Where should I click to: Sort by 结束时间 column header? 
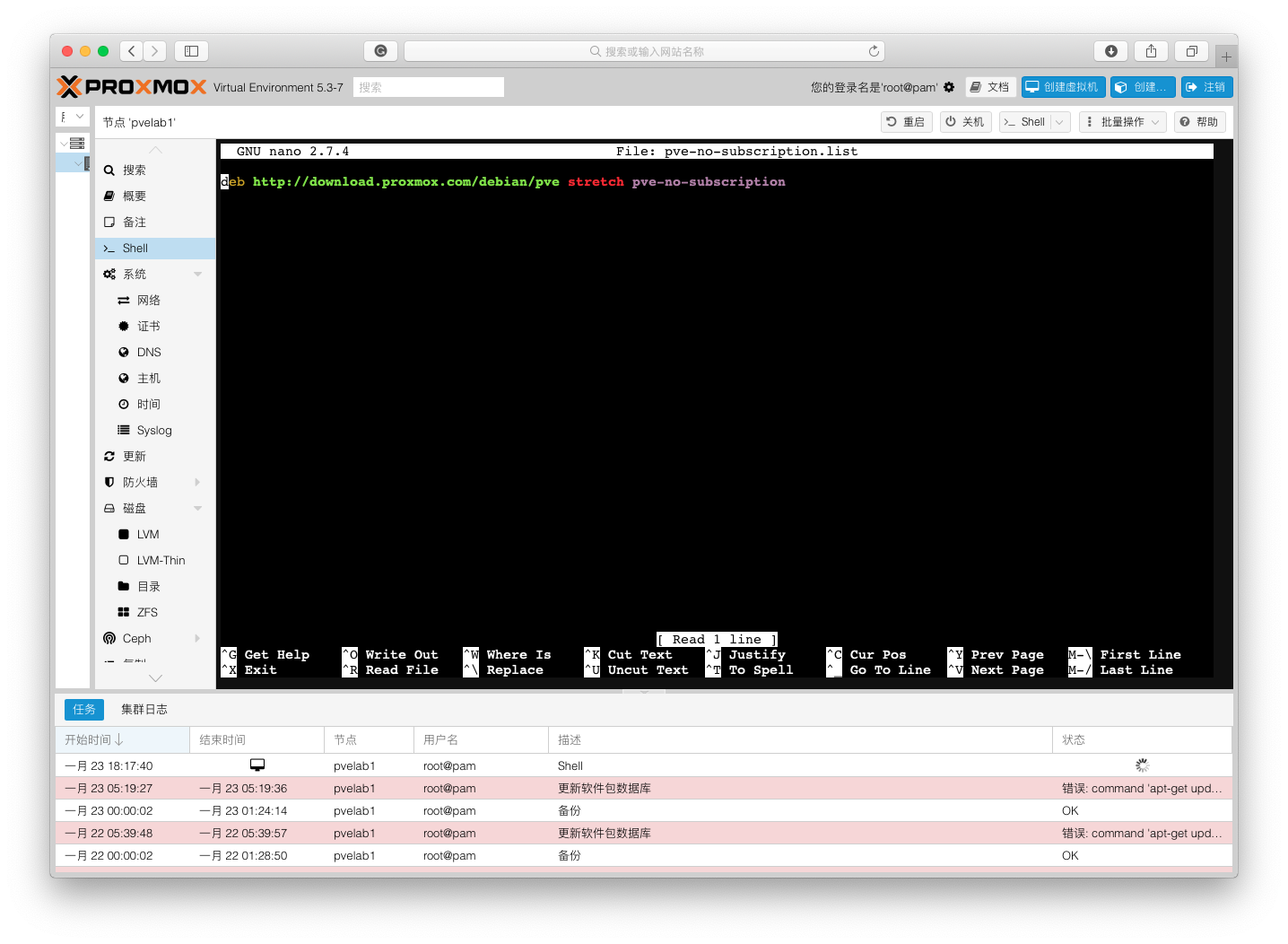pos(257,740)
